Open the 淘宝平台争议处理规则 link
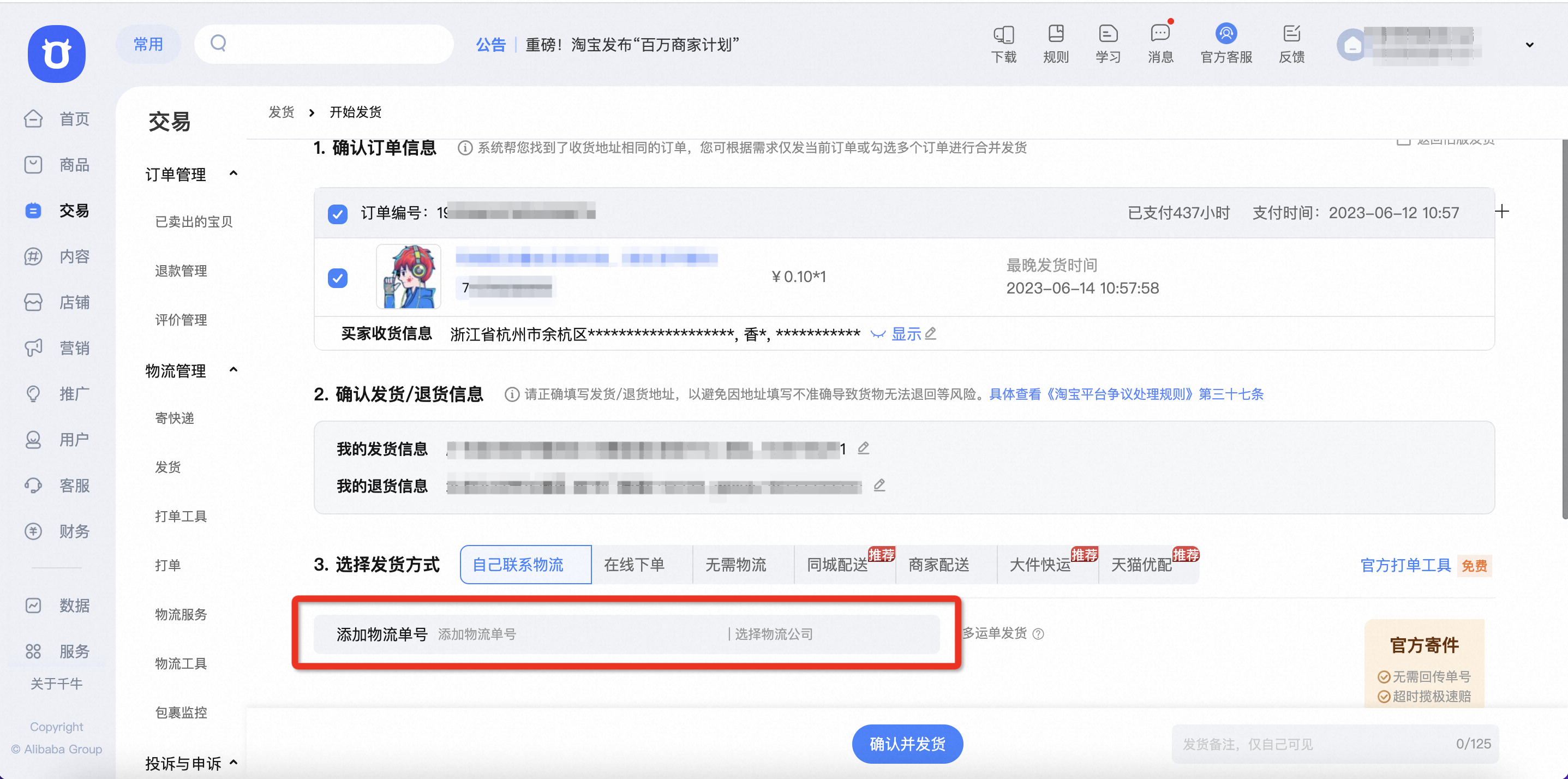Image resolution: width=1568 pixels, height=779 pixels. coord(1126,394)
